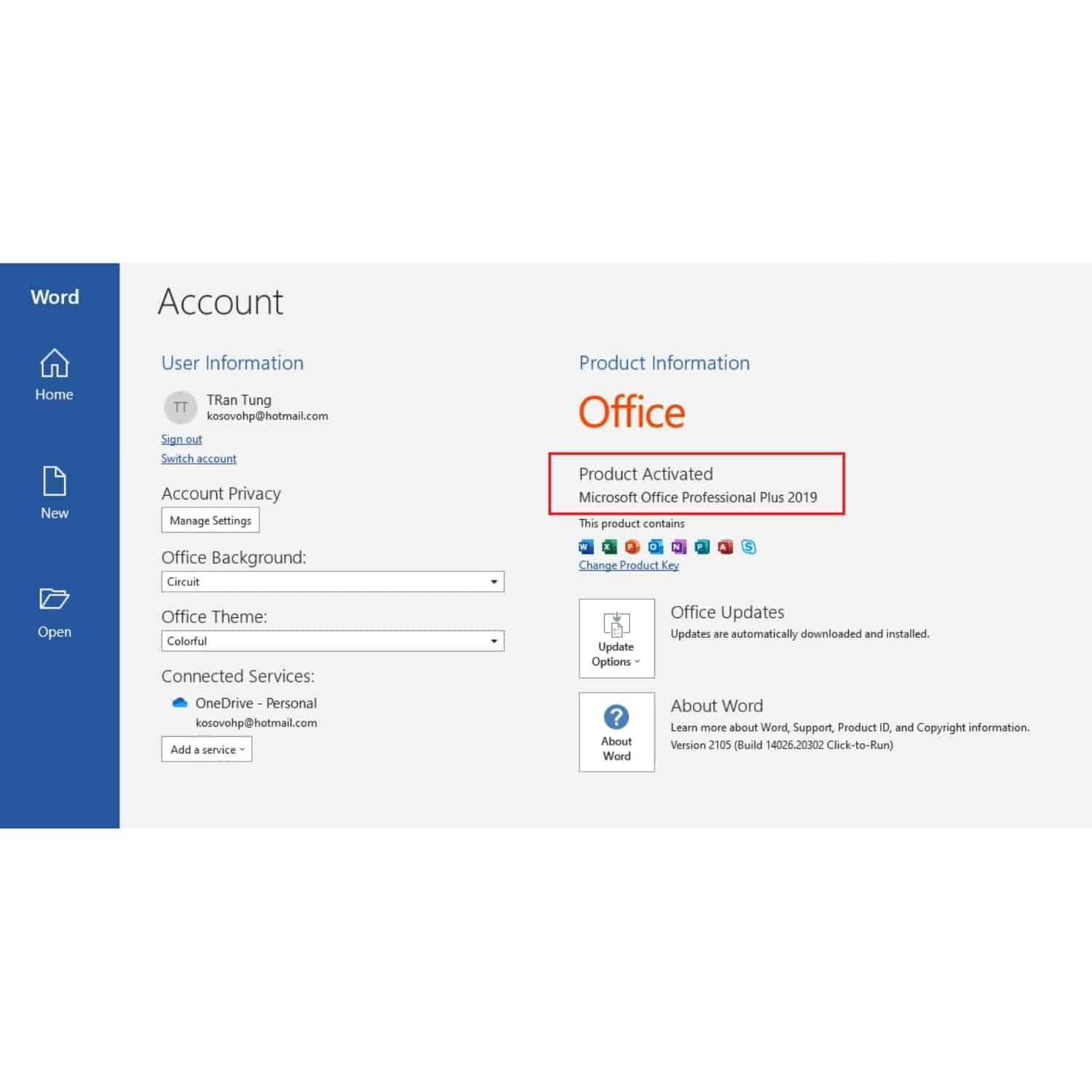Click the Manage Settings button
The image size is (1092, 1092).
pos(210,521)
